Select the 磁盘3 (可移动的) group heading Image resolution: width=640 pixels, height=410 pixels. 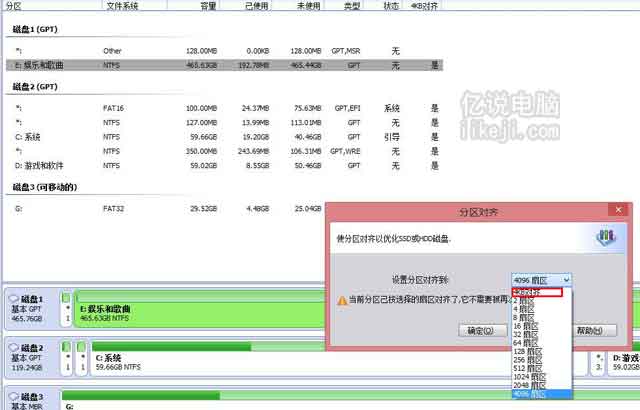pyautogui.click(x=45, y=187)
